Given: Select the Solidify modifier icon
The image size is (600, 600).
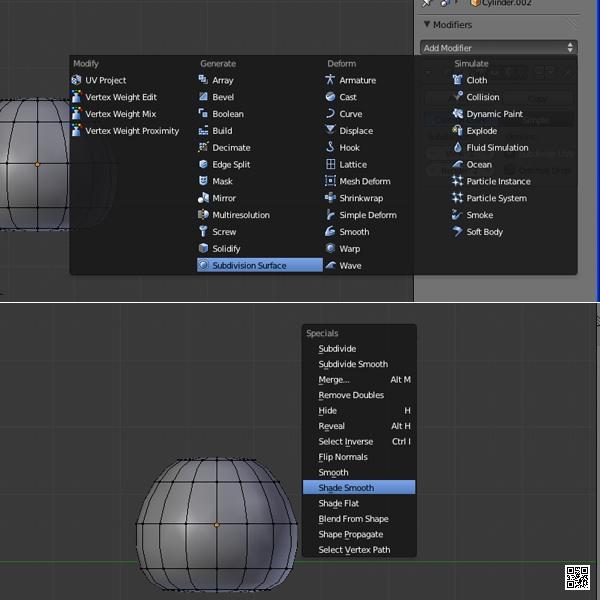Looking at the screenshot, I should 204,249.
